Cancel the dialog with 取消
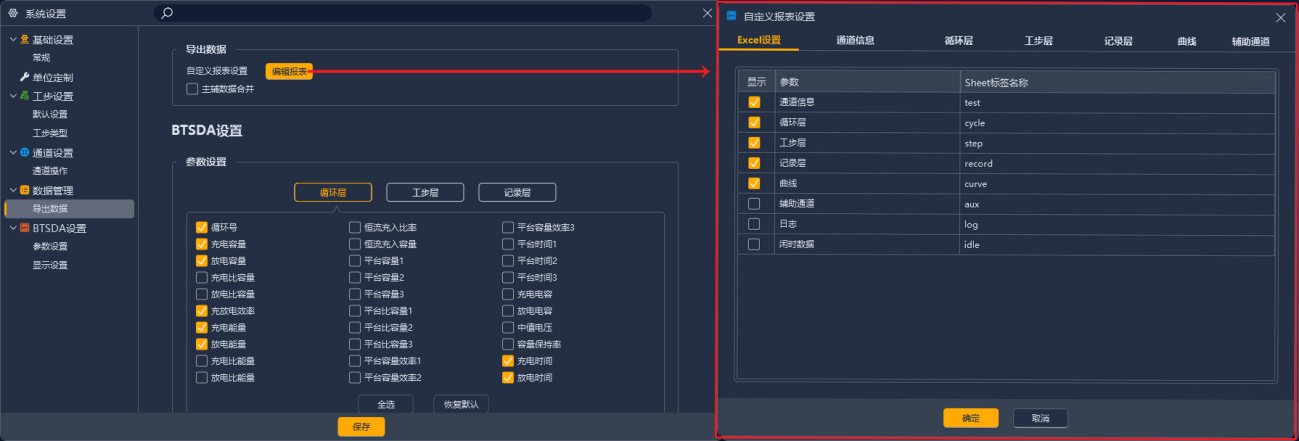 click(x=1040, y=418)
